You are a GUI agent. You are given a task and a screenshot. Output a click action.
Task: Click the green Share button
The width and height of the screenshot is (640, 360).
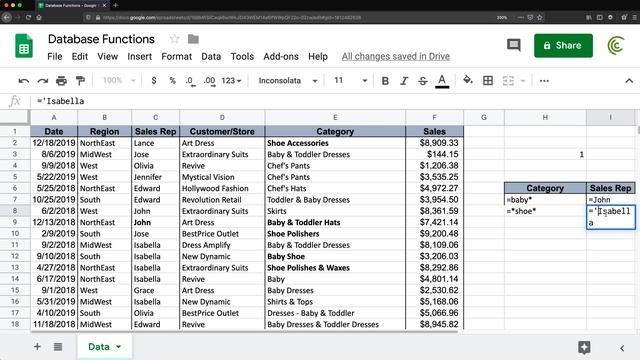pyautogui.click(x=563, y=45)
